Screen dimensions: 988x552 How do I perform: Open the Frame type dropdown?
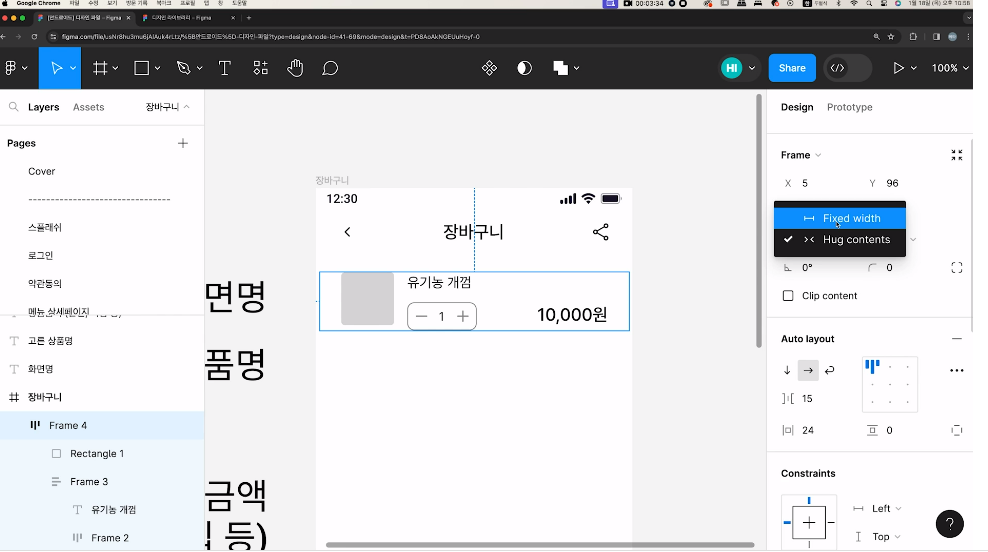coord(801,155)
